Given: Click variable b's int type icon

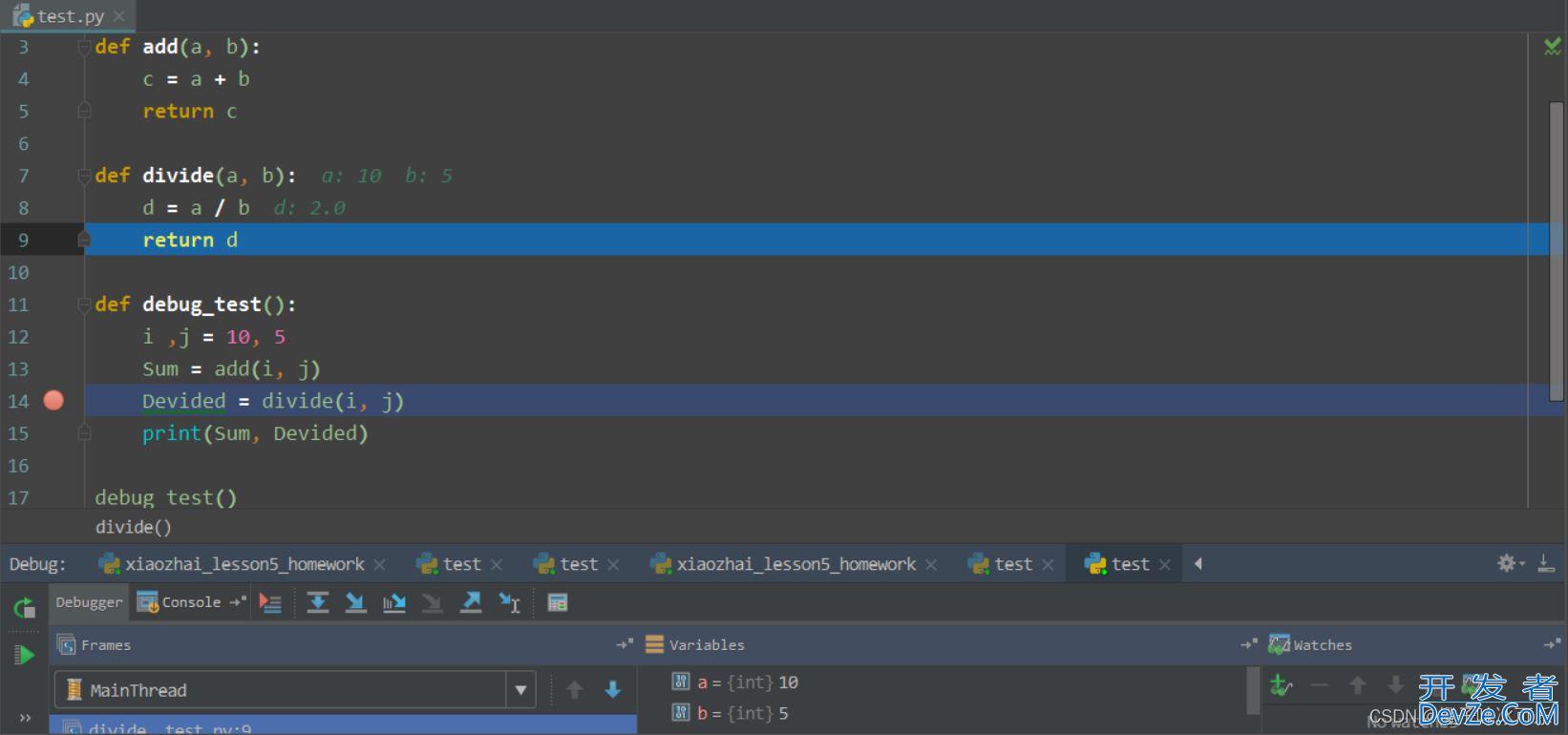Looking at the screenshot, I should coord(681,712).
